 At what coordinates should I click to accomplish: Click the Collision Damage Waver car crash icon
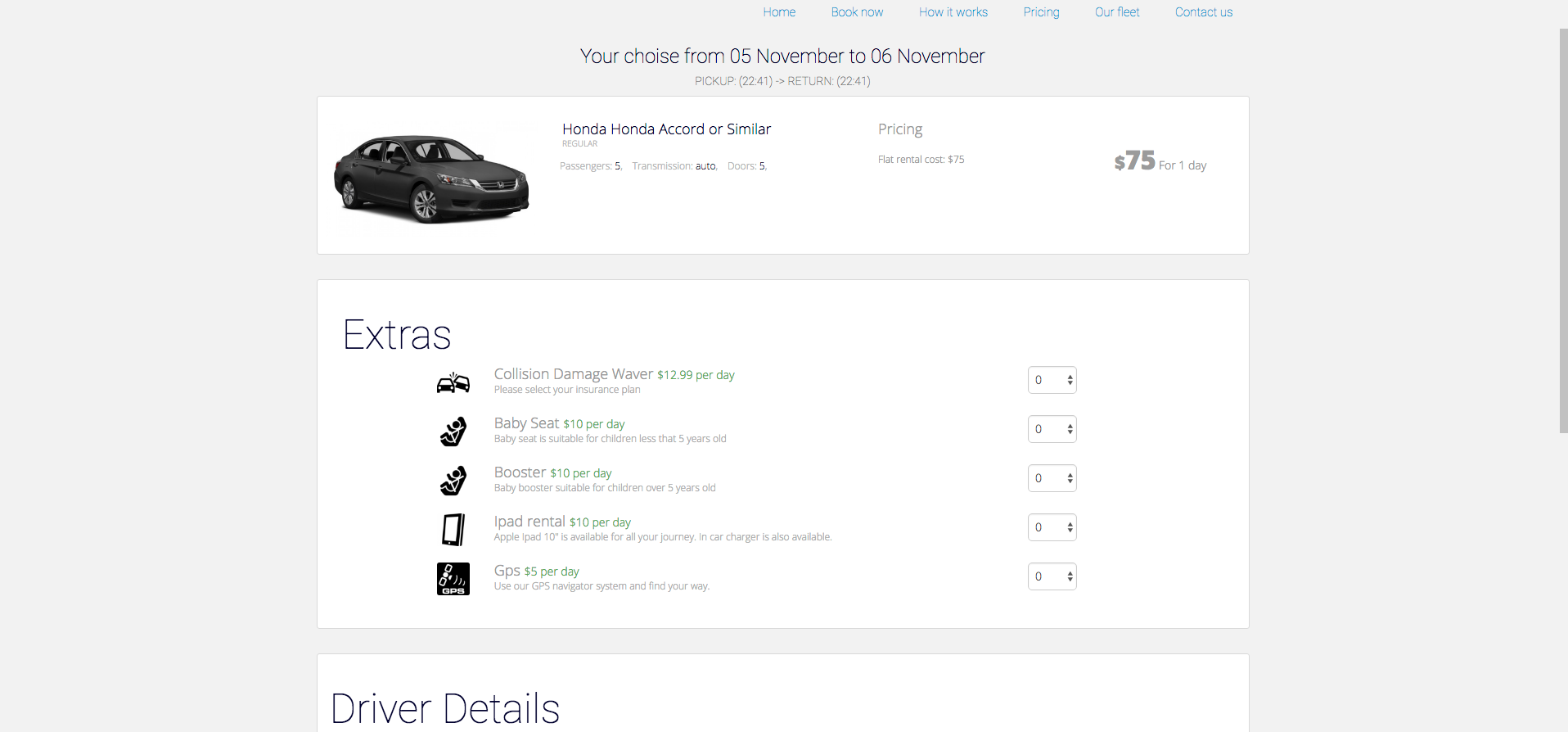453,382
